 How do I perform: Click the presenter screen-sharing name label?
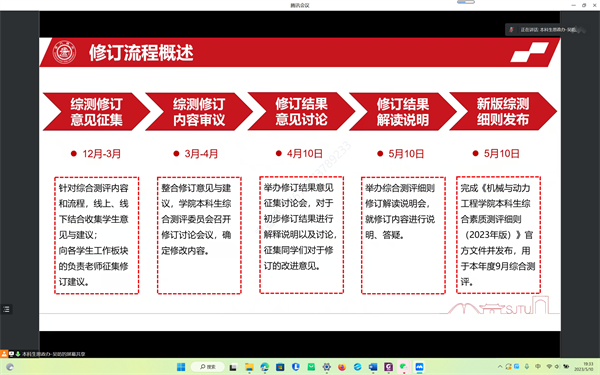pyautogui.click(x=54, y=354)
